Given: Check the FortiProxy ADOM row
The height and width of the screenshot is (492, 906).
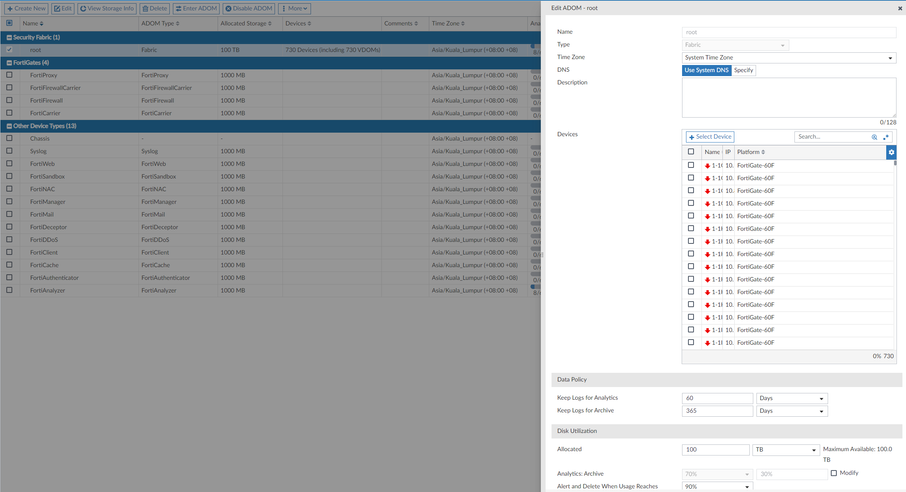Looking at the screenshot, I should [9, 75].
